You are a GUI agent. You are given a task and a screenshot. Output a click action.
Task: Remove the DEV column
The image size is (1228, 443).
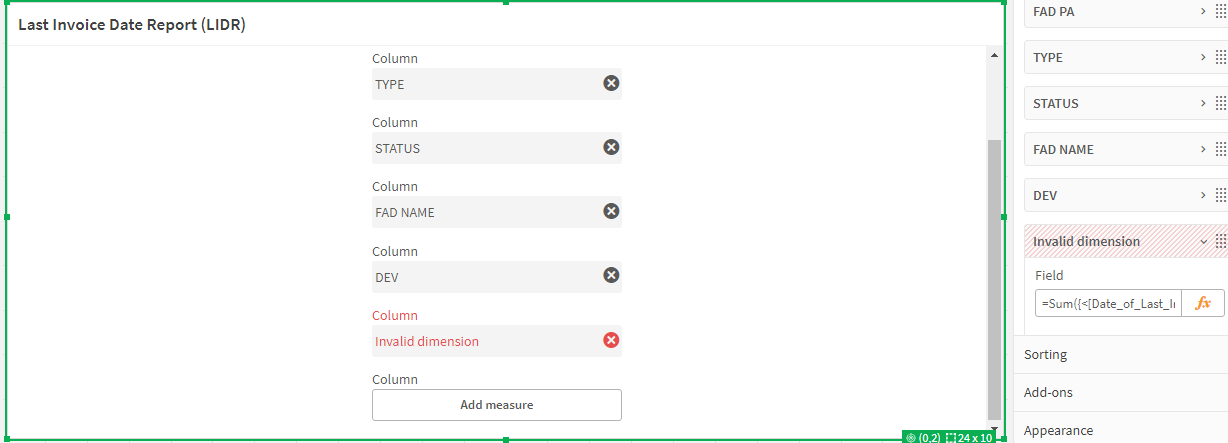coord(611,275)
